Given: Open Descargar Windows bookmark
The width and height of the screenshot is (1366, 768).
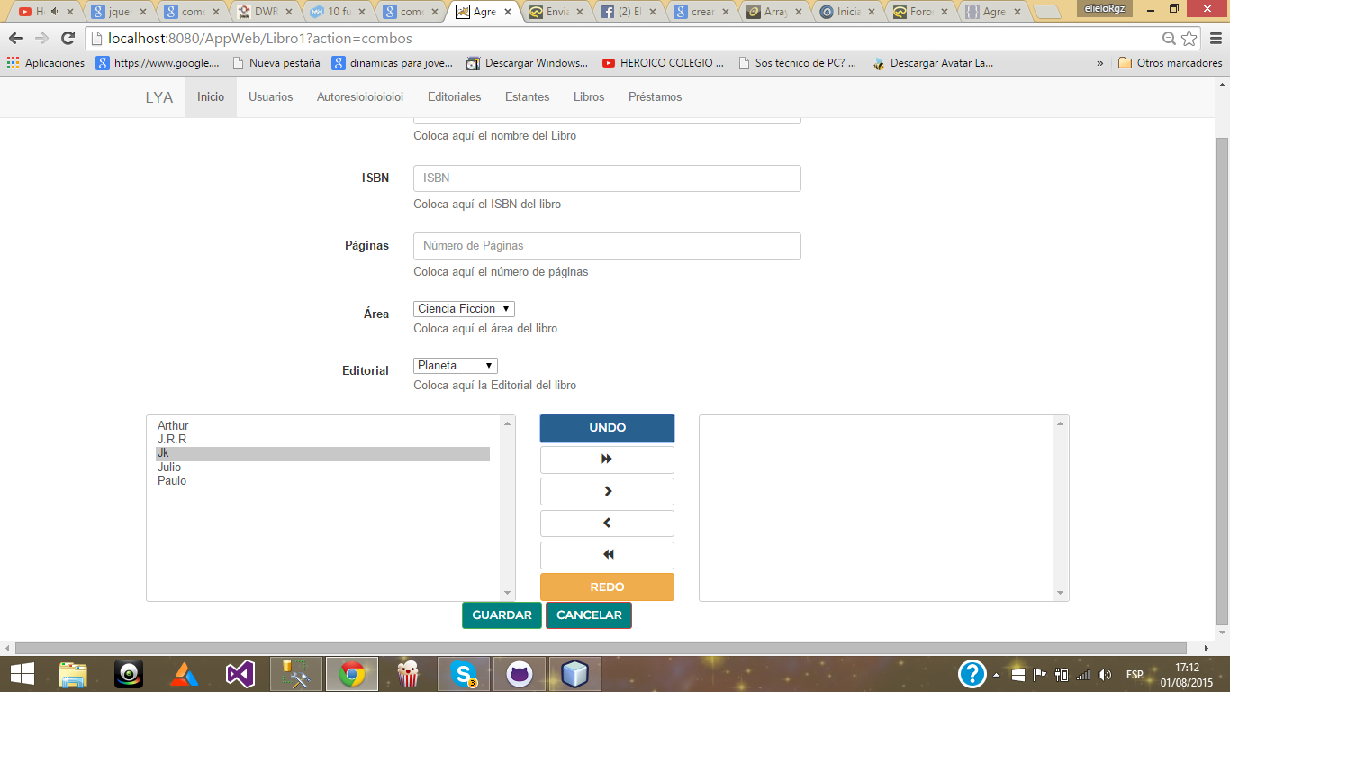Looking at the screenshot, I should (x=527, y=63).
